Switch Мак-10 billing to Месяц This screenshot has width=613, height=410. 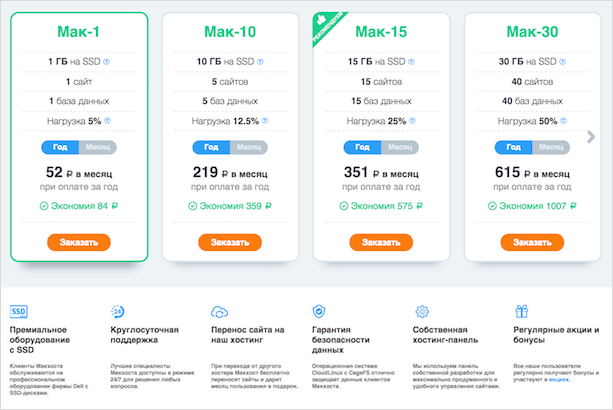[x=249, y=147]
